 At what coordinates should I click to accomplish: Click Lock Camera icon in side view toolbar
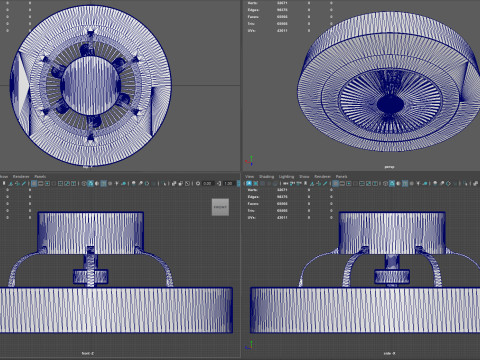coord(256,184)
